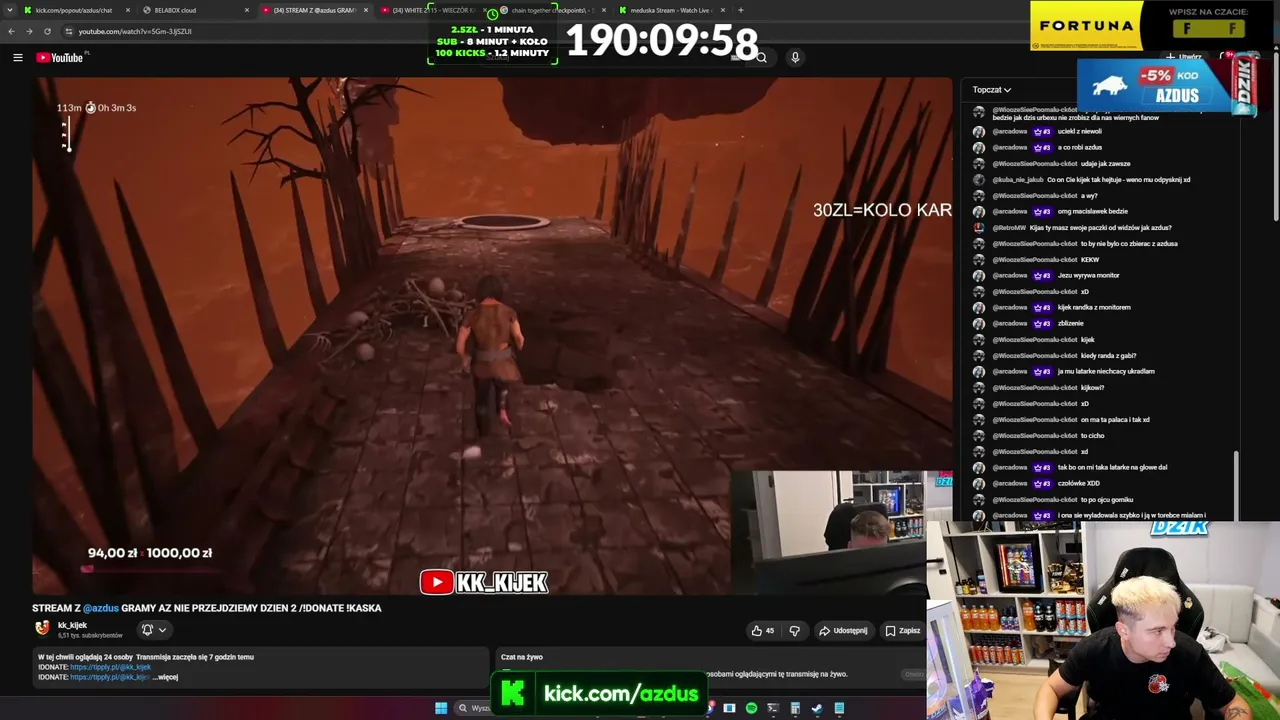Click the '6,51 tys. subskrybentów' subscriber count
Screen dimensions: 1280x720
tap(90, 635)
